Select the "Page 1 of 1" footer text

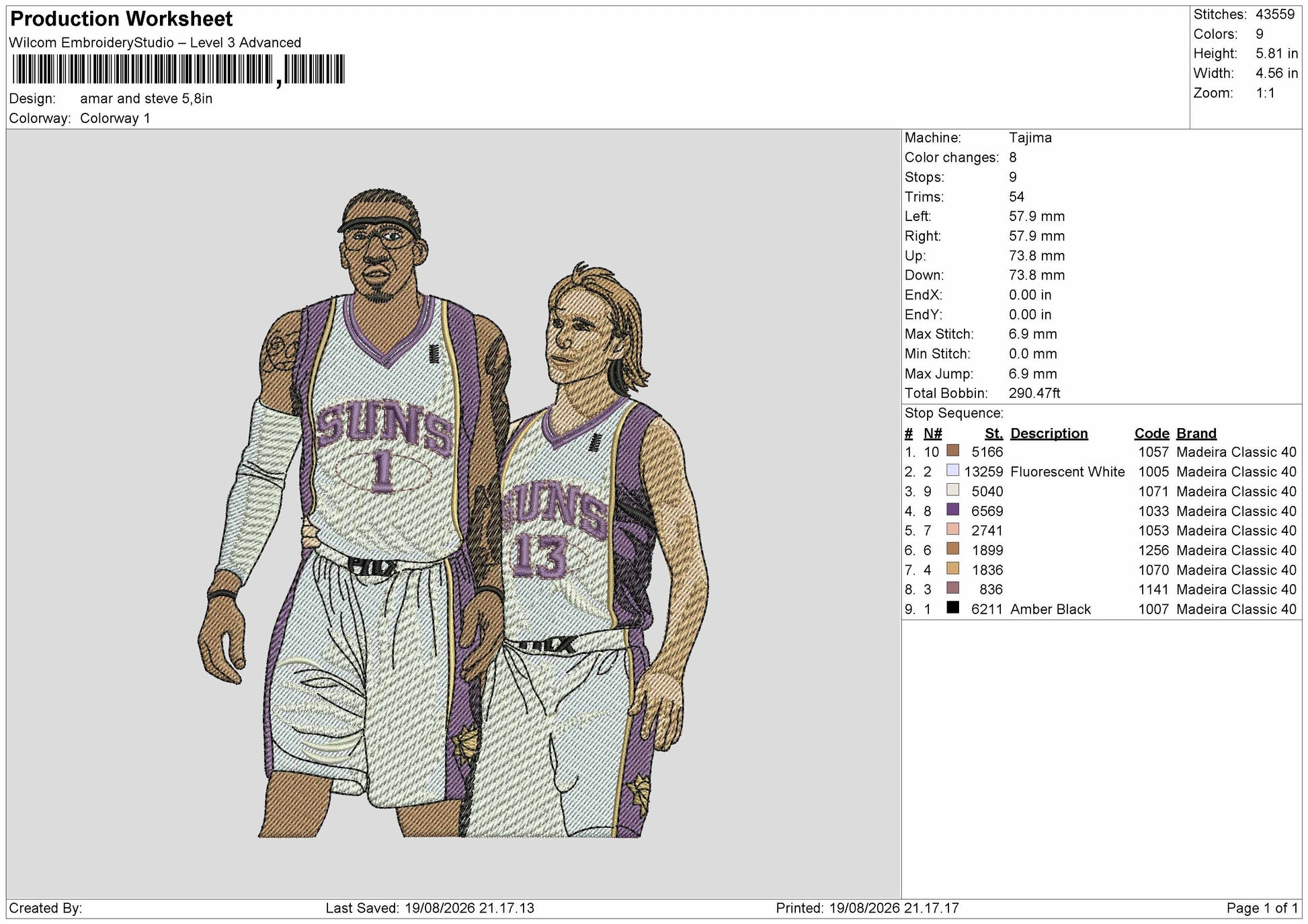pyautogui.click(x=1262, y=909)
